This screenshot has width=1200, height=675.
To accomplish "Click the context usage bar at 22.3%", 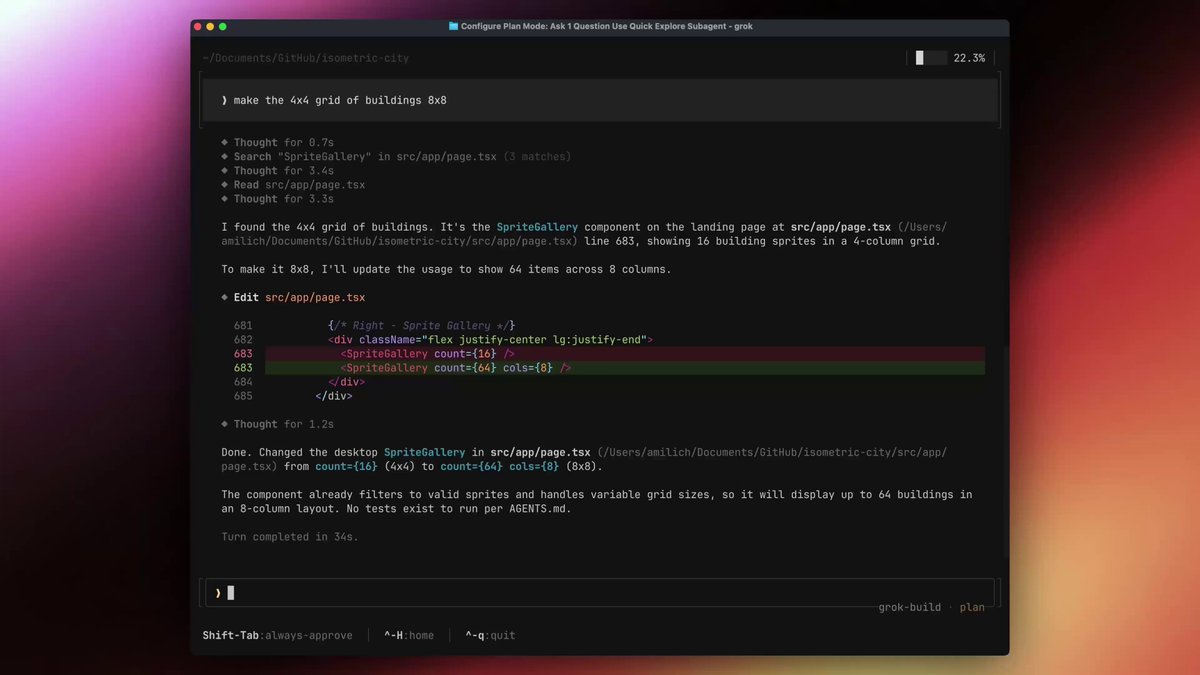I will [x=931, y=58].
